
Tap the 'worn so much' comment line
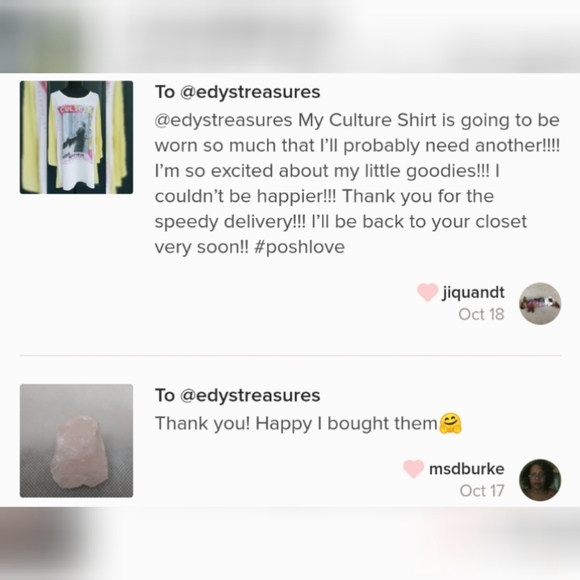coord(357,145)
